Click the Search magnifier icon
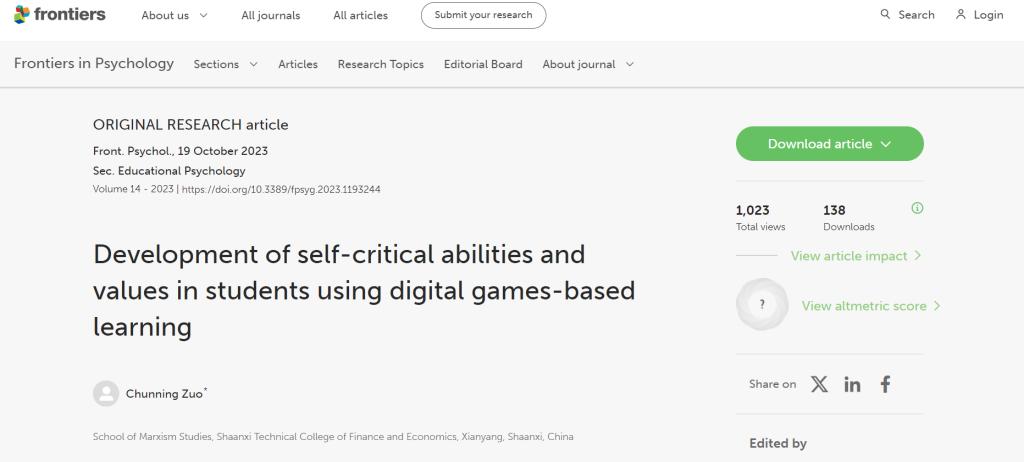The height and width of the screenshot is (462, 1024). (x=885, y=15)
